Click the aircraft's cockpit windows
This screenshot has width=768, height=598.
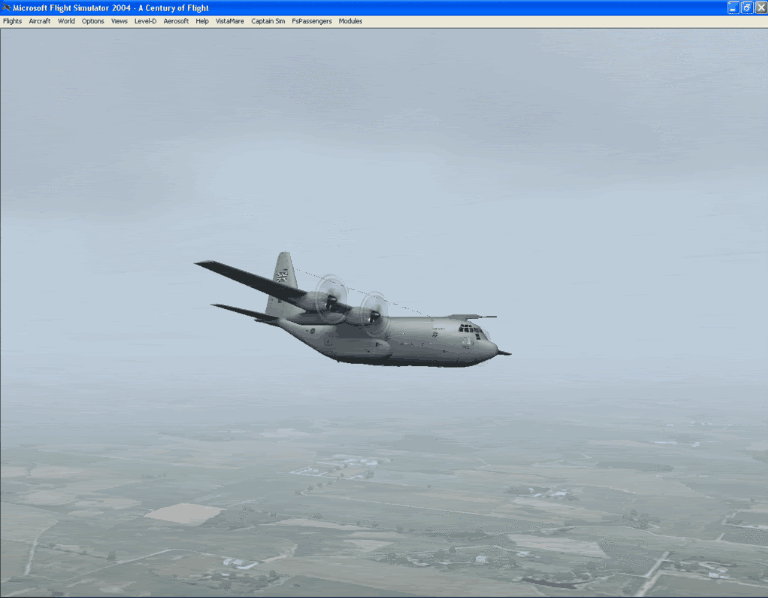[470, 328]
